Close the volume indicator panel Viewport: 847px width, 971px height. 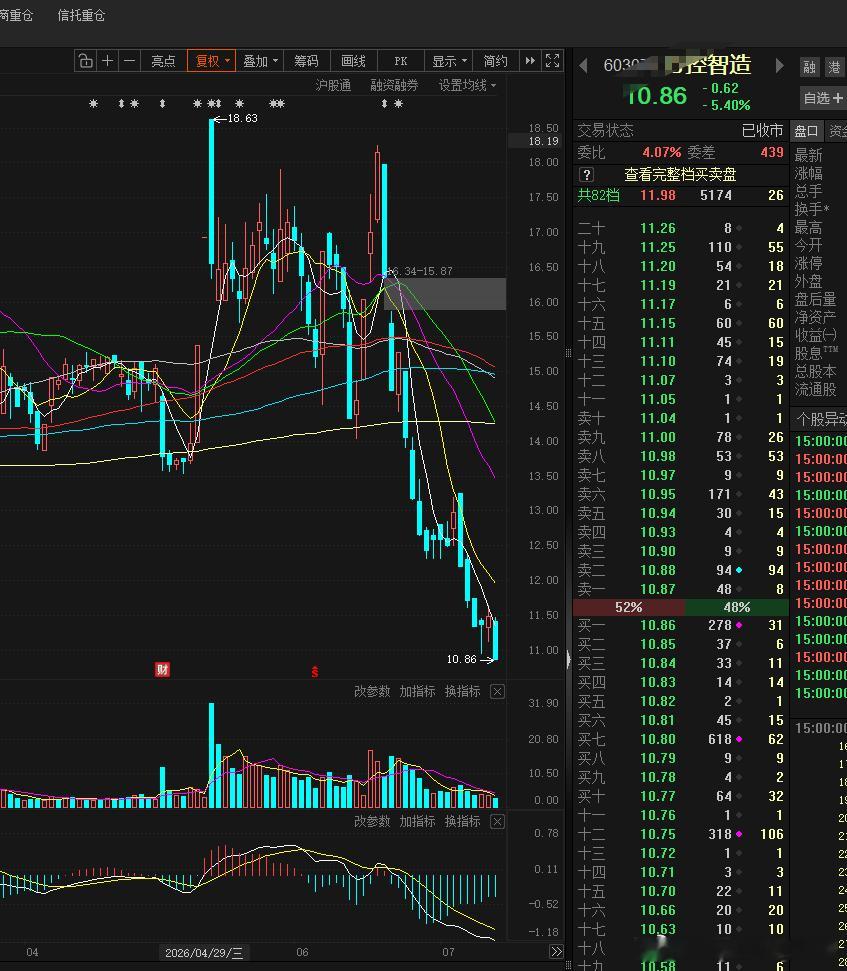pyautogui.click(x=497, y=691)
